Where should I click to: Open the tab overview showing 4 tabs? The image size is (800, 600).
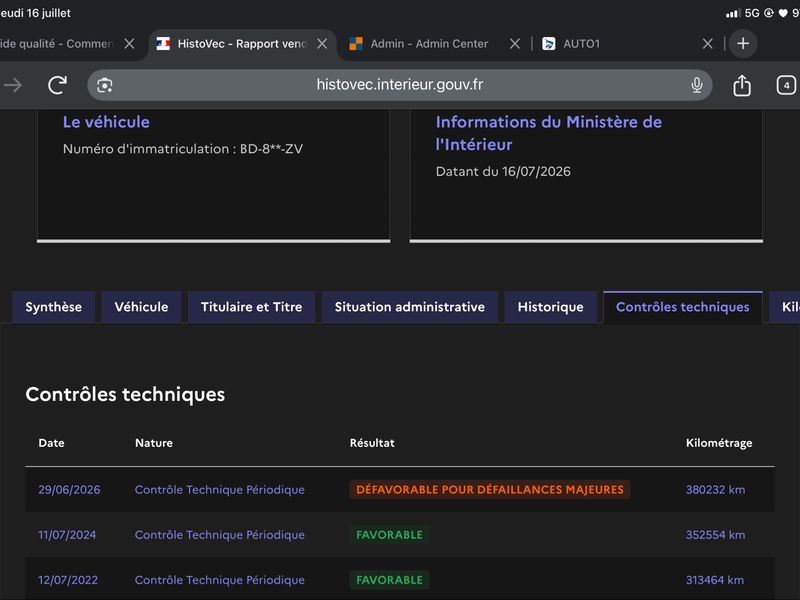tap(786, 85)
